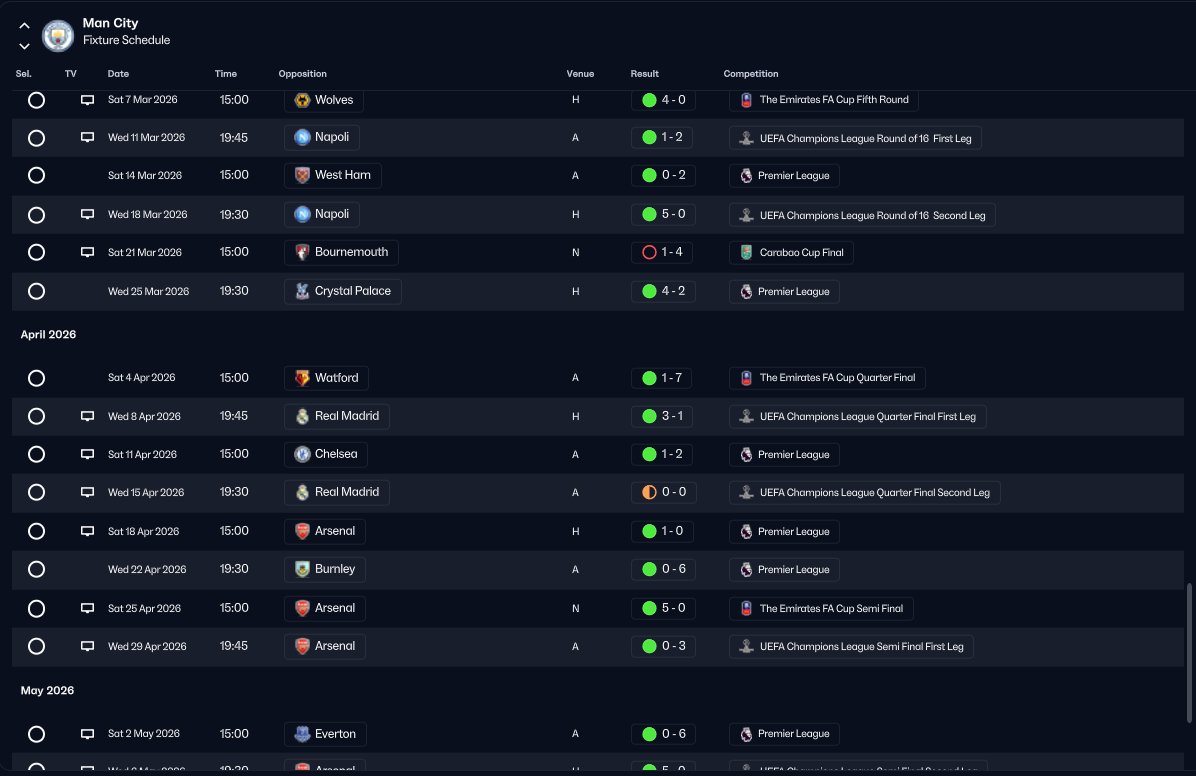
Task: Select the Everton fixture radio button
Action: (x=37, y=734)
